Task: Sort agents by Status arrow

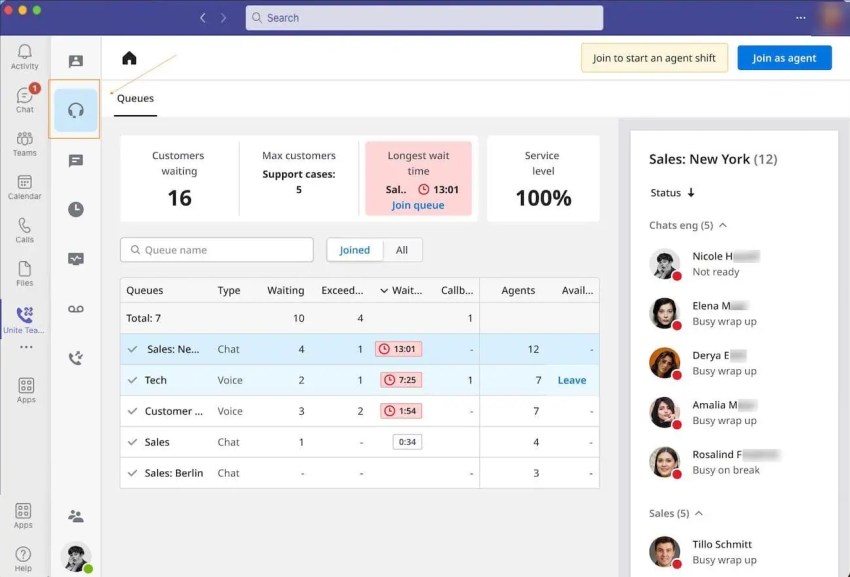Action: click(x=691, y=193)
